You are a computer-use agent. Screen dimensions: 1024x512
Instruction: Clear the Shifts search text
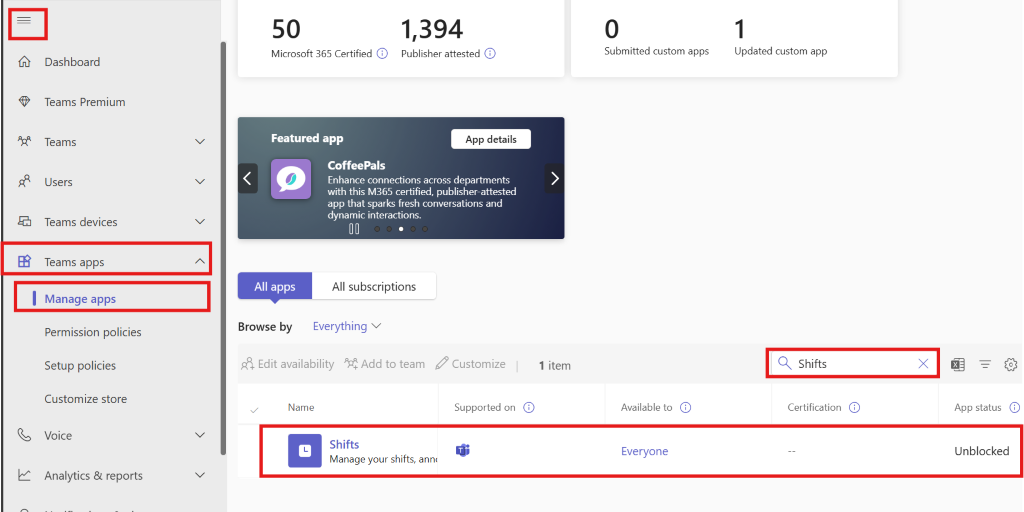tap(923, 364)
